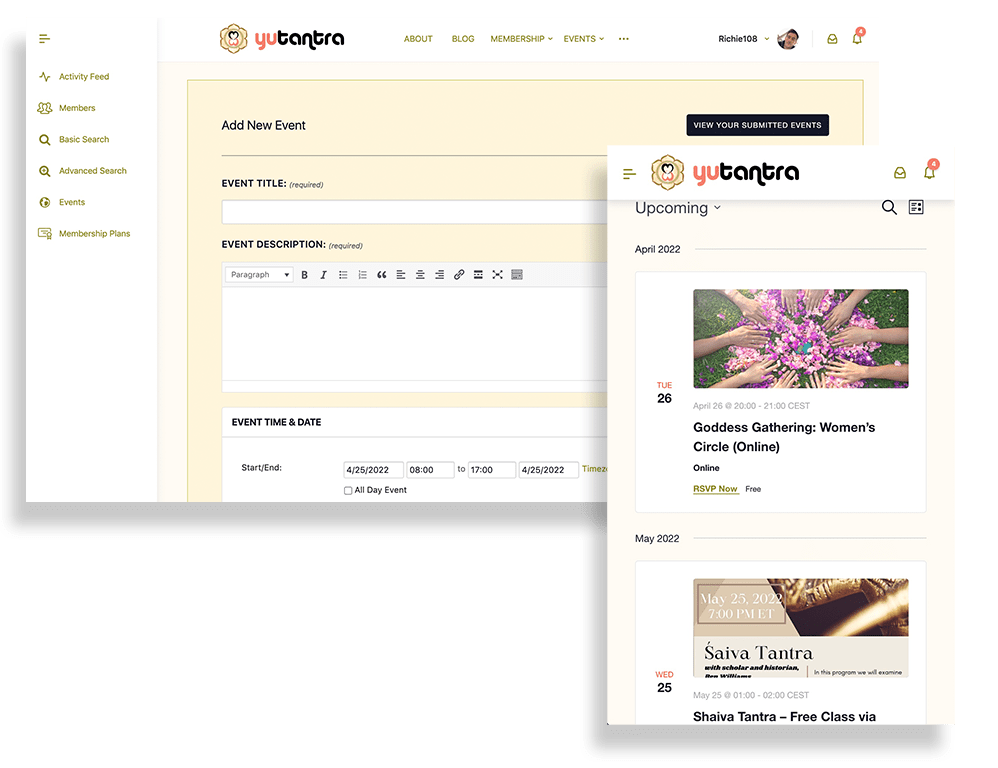Go to the About page

click(x=418, y=39)
